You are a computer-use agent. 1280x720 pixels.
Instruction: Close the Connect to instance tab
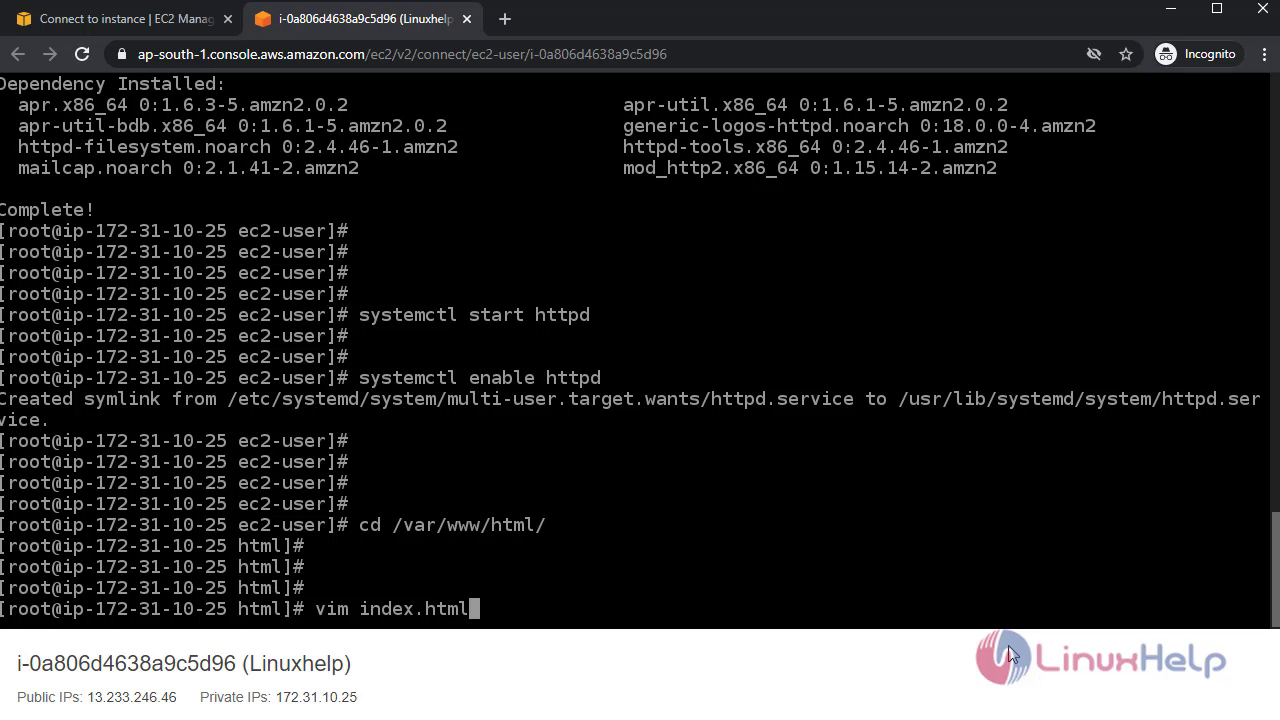tap(228, 19)
